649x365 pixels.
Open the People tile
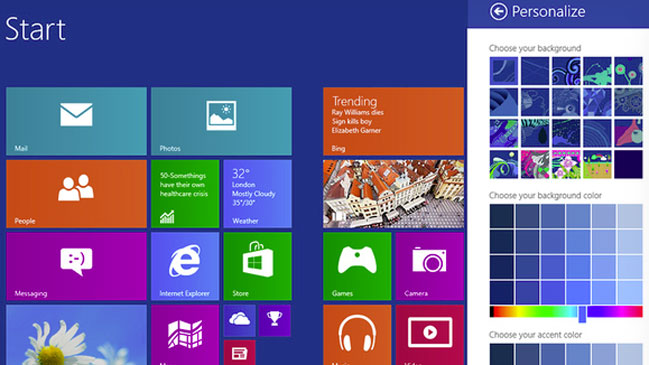[x=77, y=194]
